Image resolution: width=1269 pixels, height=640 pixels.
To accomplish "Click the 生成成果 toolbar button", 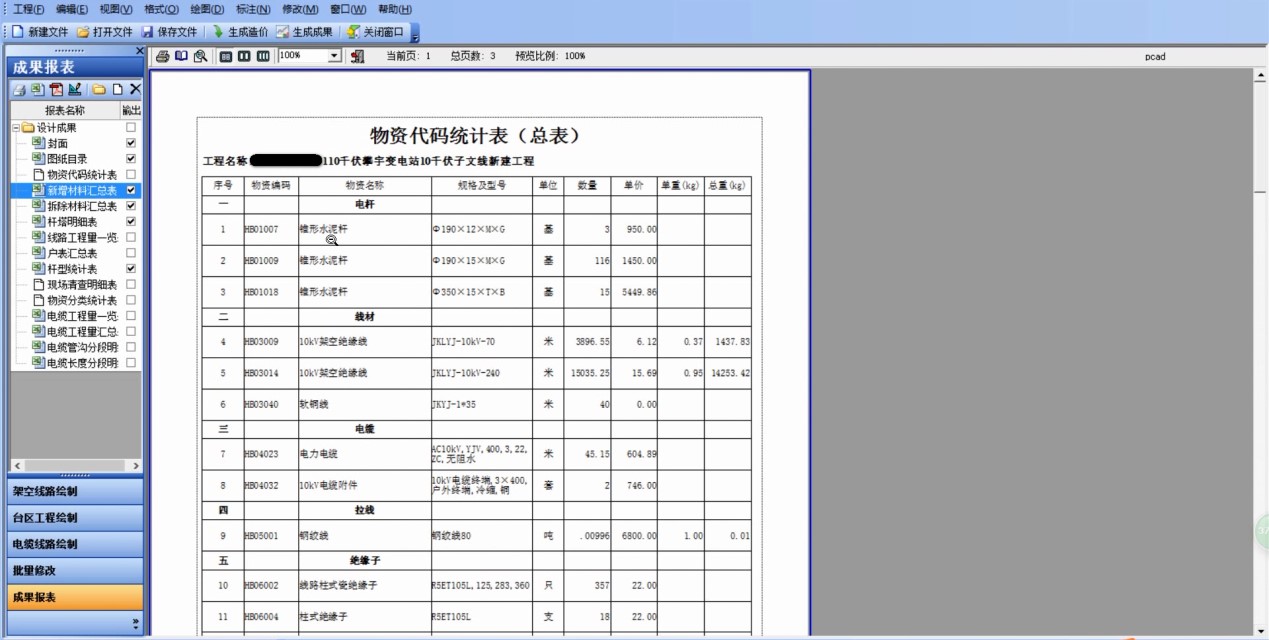I will (305, 32).
